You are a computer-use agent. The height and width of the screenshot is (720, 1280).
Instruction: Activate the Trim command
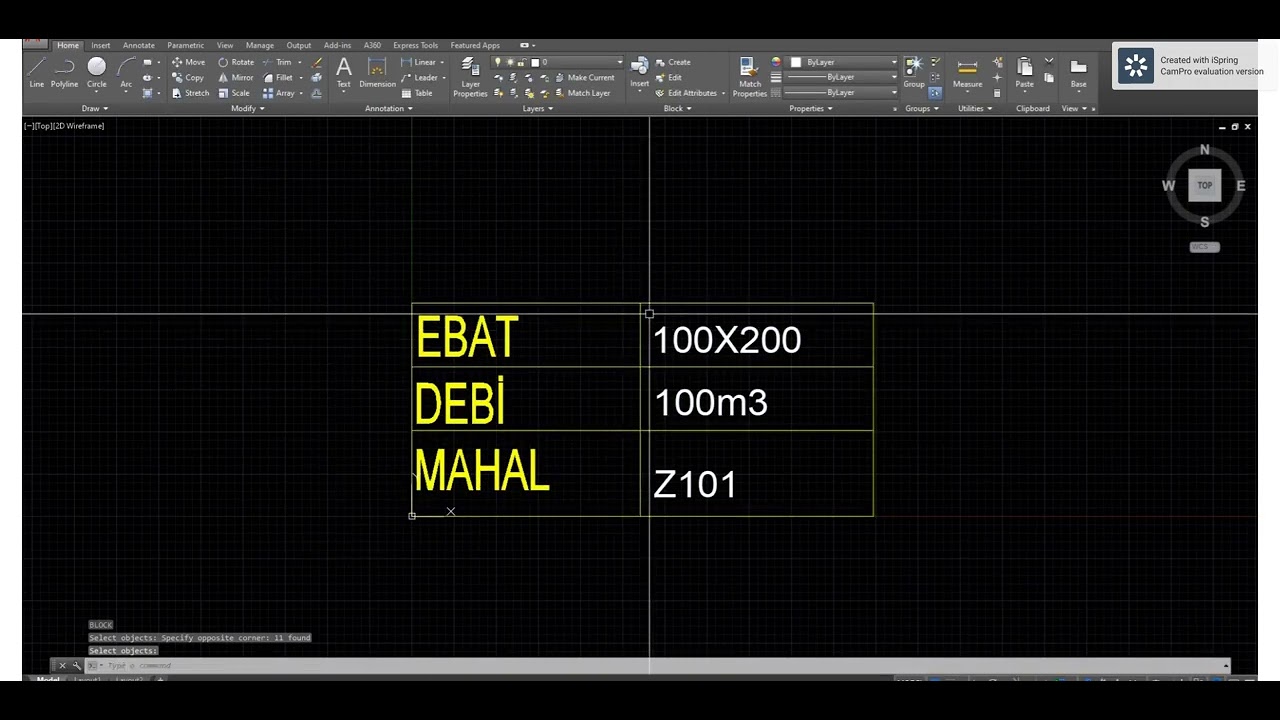coord(278,62)
